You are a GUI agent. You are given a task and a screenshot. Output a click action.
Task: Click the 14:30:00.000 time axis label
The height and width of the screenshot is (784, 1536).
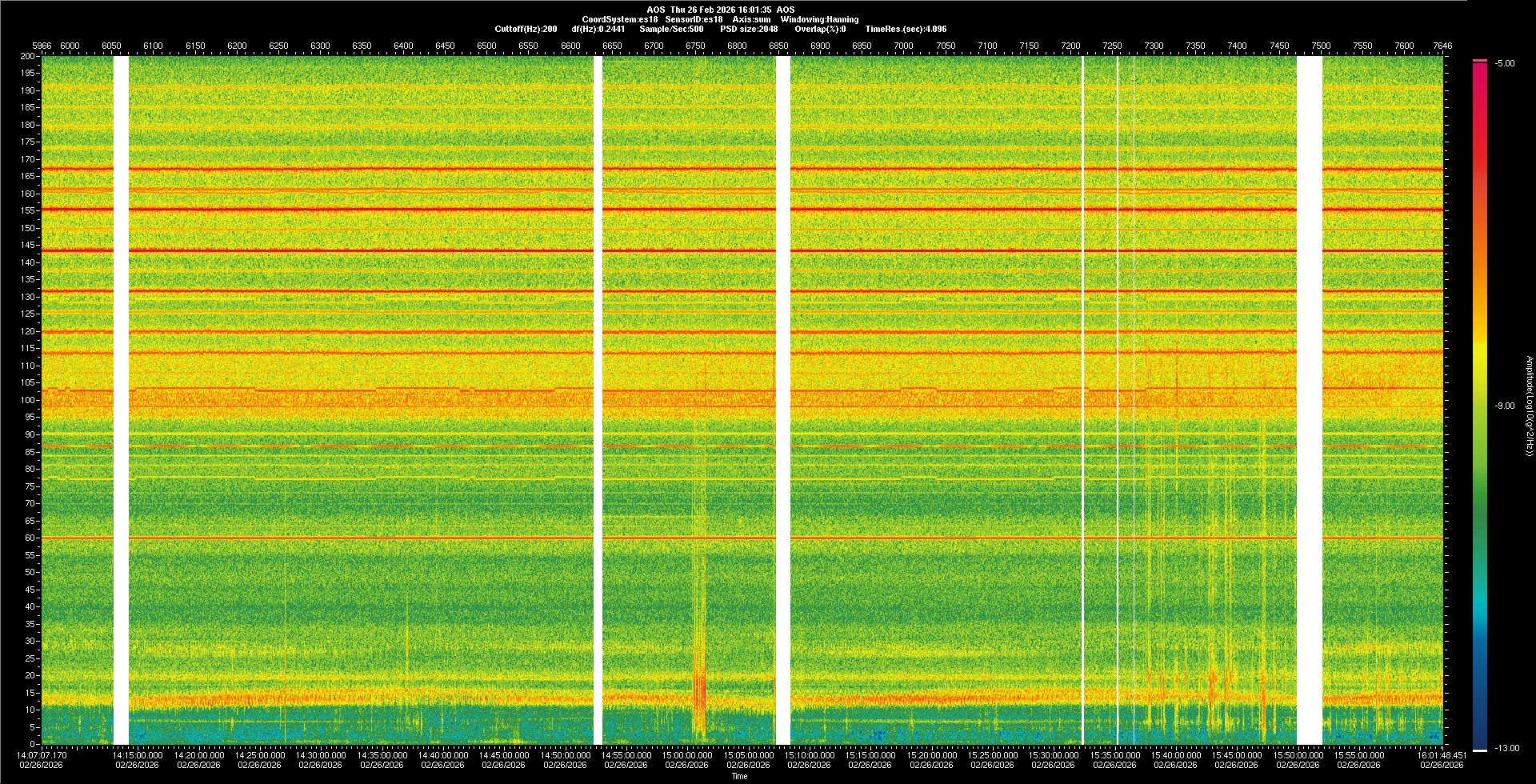coord(321,755)
